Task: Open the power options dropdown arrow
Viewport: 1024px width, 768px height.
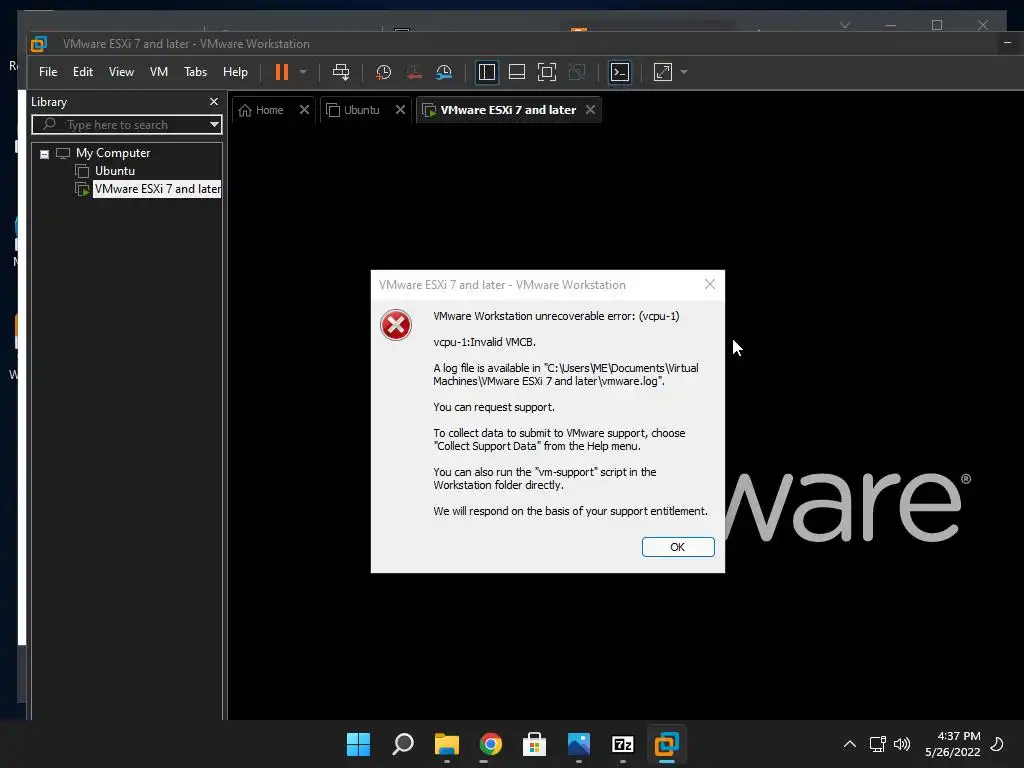Action: click(x=303, y=72)
